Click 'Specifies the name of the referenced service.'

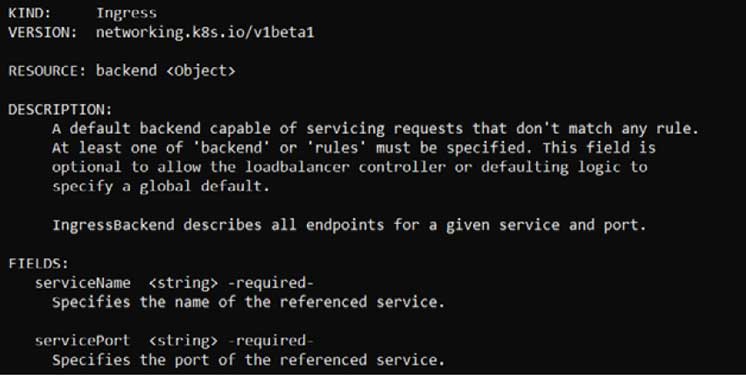248,302
